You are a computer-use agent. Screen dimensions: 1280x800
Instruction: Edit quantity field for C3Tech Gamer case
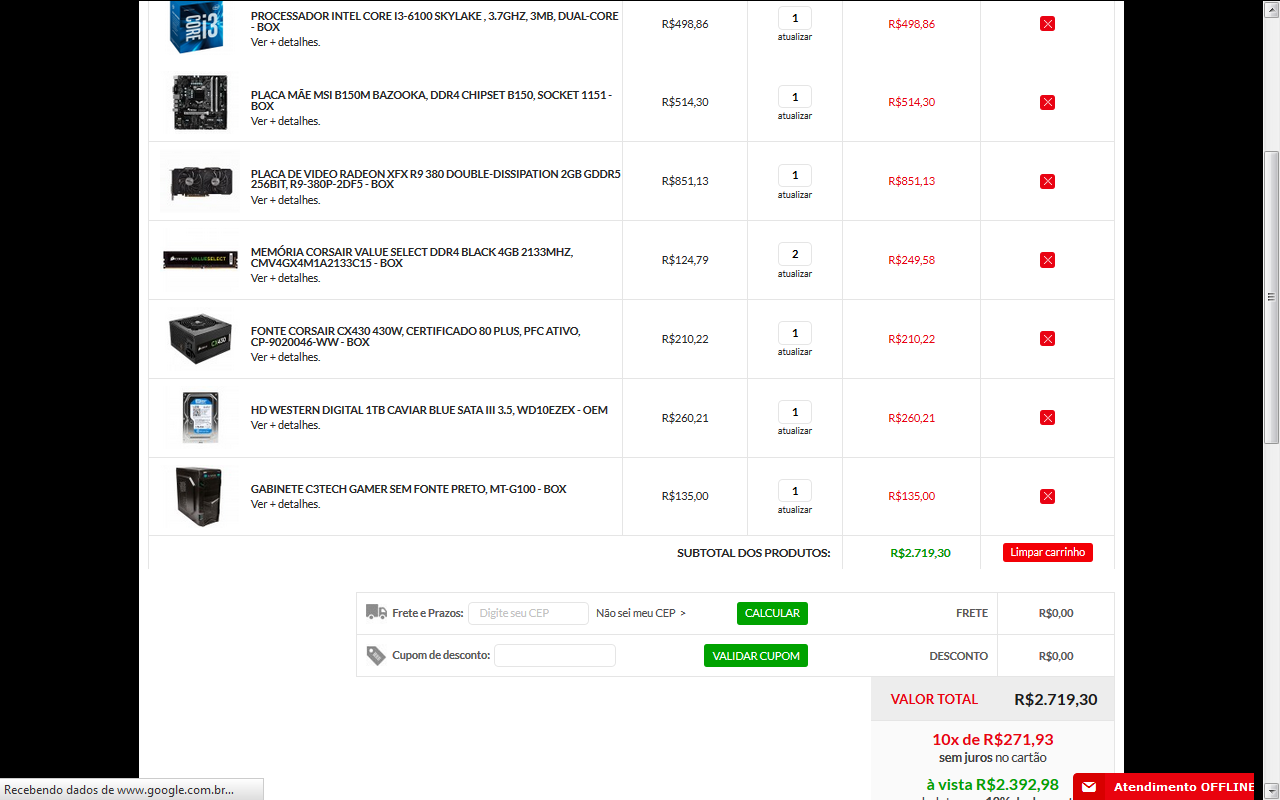[x=795, y=491]
